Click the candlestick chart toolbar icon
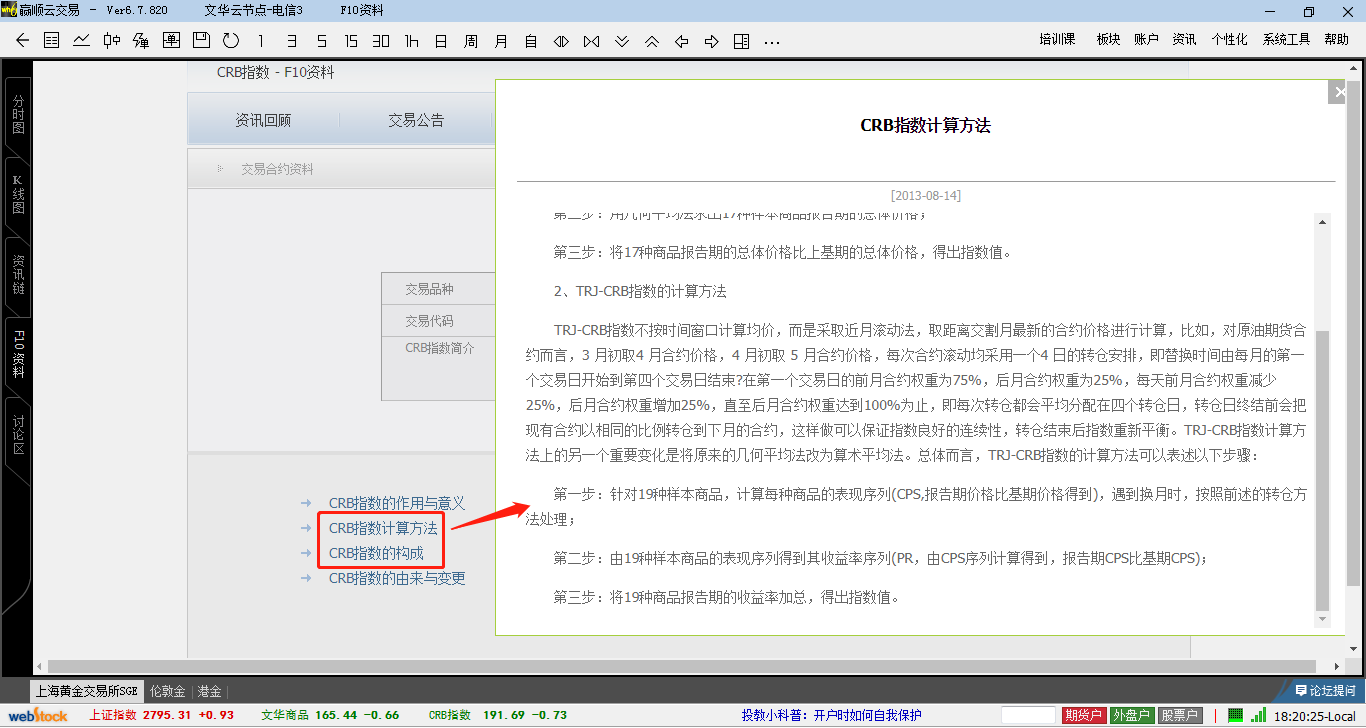This screenshot has height=728, width=1366. (x=111, y=41)
